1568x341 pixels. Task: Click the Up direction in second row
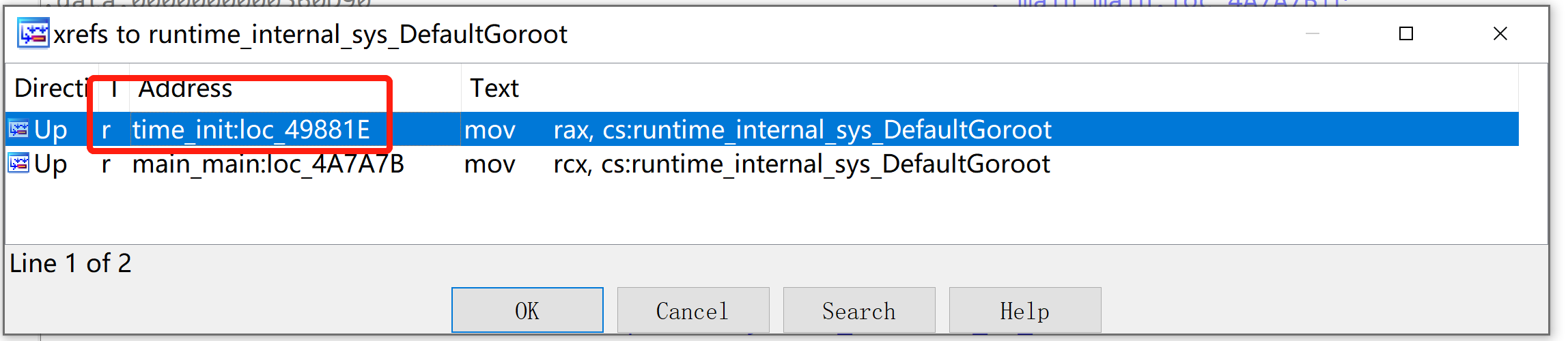coord(51,164)
